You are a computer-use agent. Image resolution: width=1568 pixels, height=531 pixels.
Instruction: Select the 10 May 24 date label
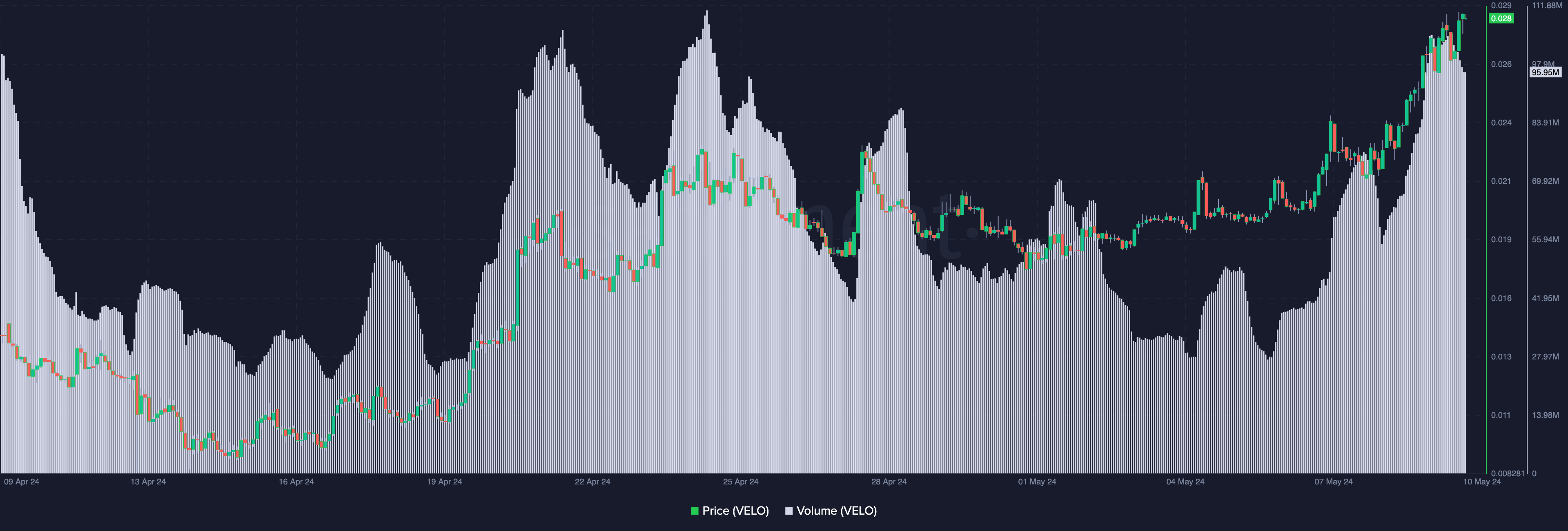tap(1481, 482)
